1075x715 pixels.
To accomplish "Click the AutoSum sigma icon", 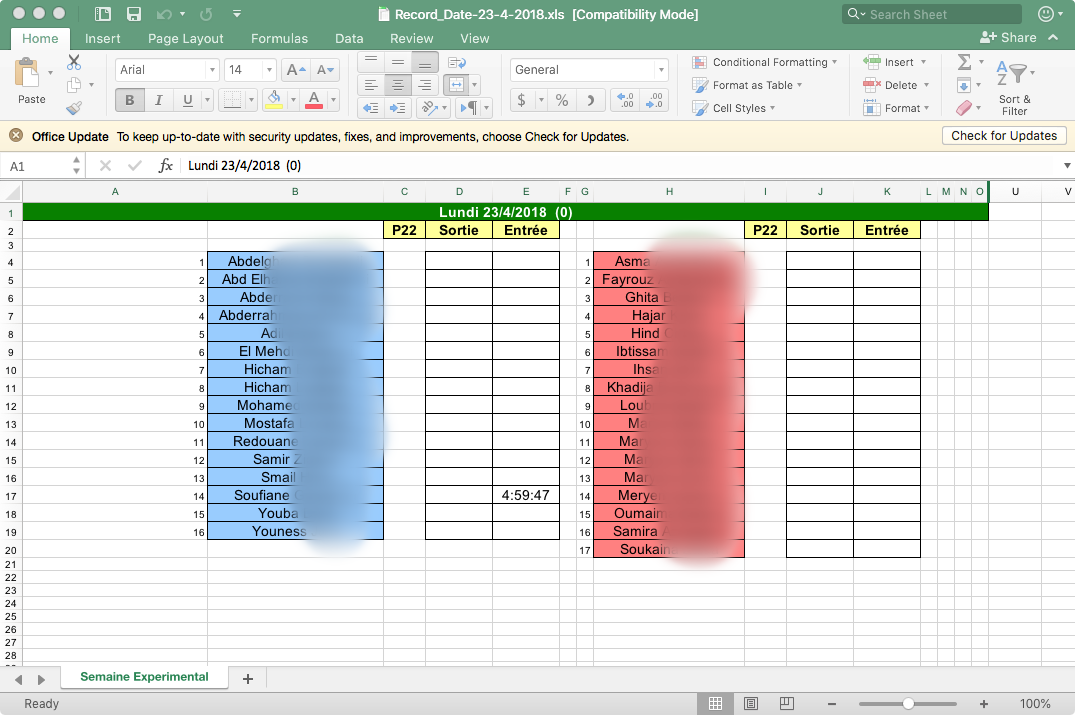I will pos(964,62).
